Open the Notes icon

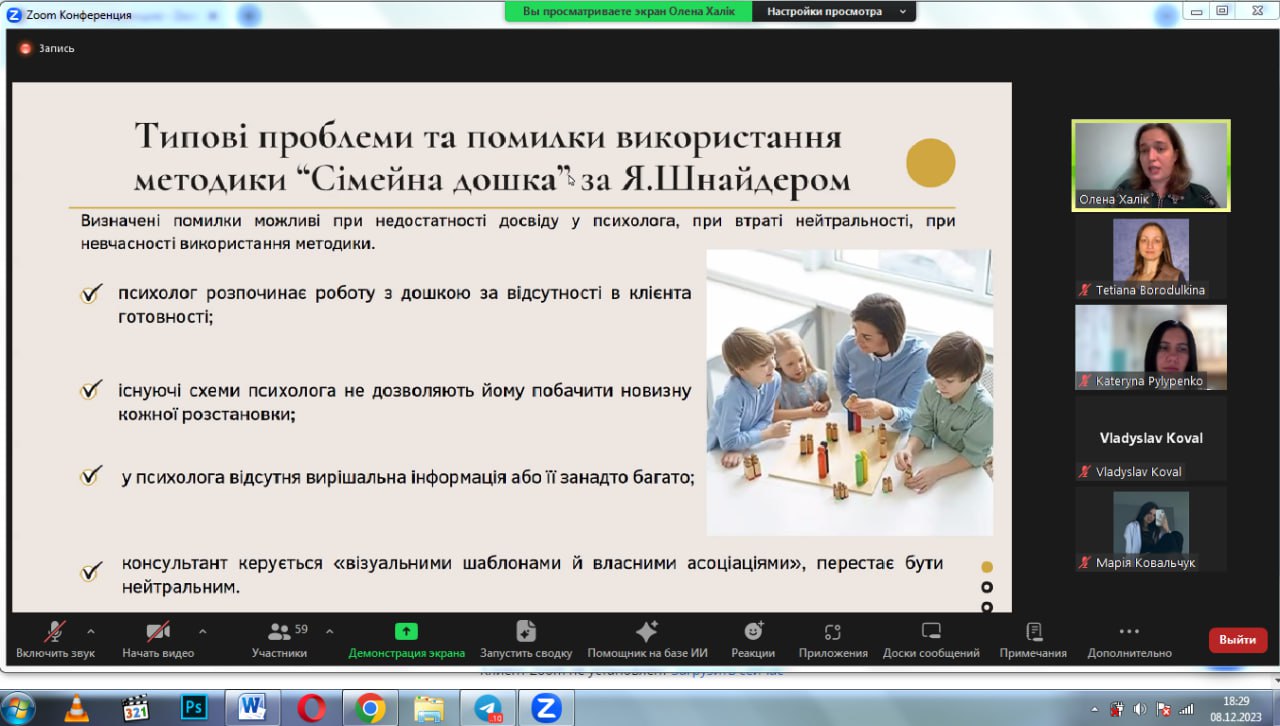point(1034,632)
